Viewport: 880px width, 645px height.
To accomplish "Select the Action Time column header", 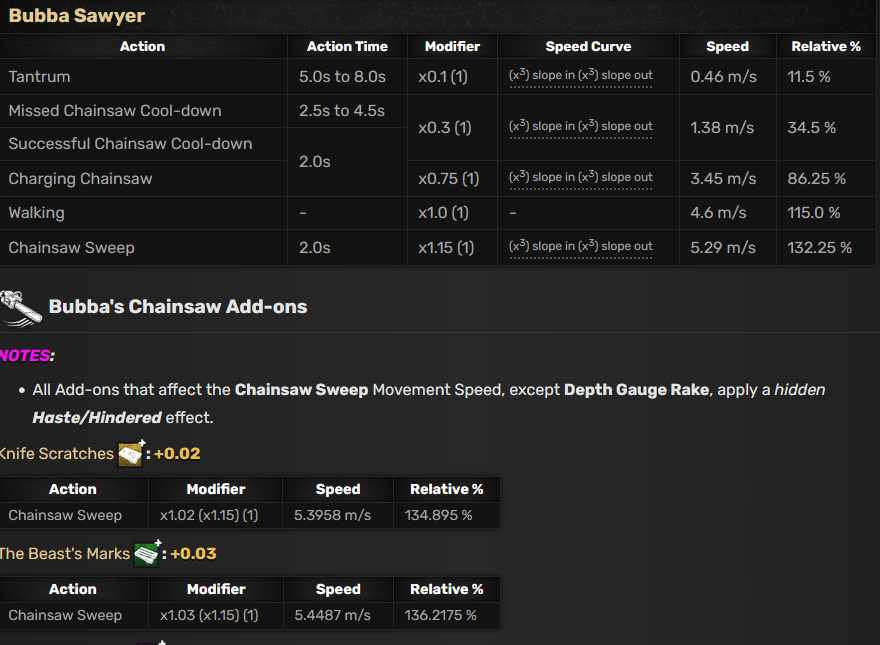I will (x=347, y=47).
